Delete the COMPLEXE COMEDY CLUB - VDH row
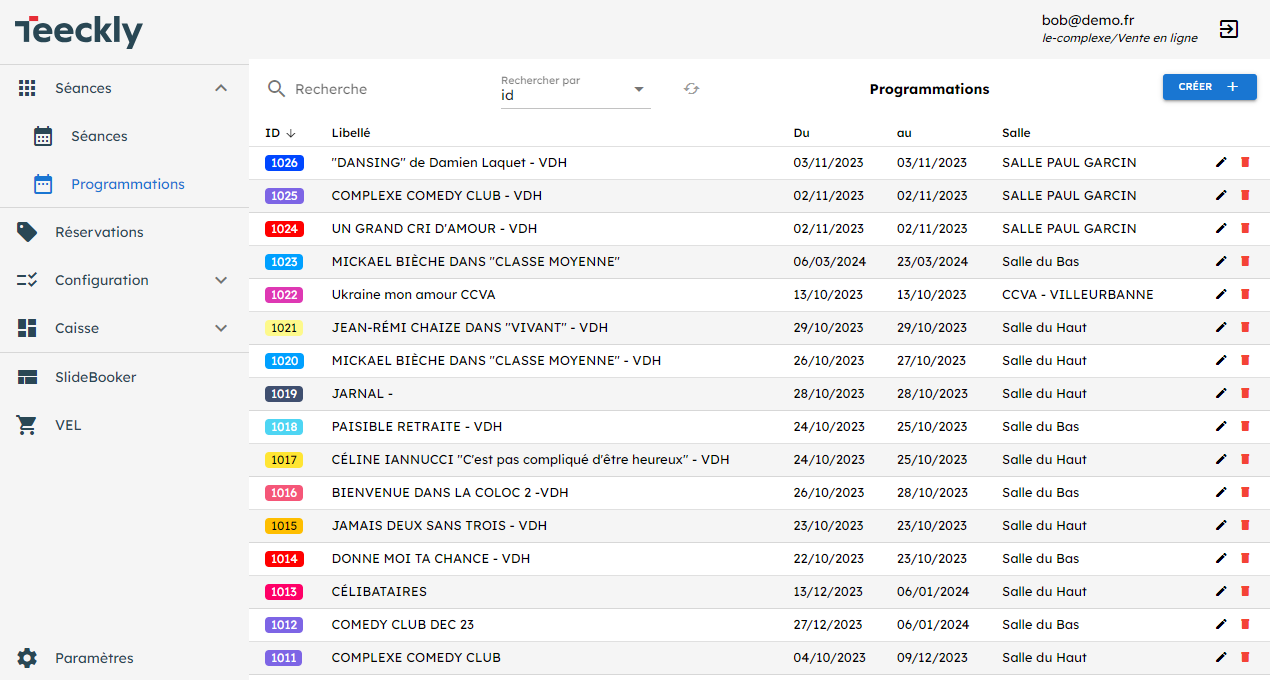This screenshot has height=680, width=1270. [x=1245, y=195]
